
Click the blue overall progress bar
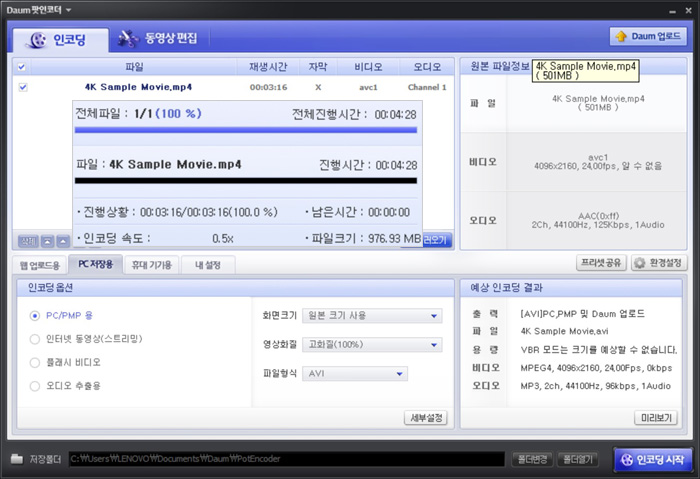[246, 130]
